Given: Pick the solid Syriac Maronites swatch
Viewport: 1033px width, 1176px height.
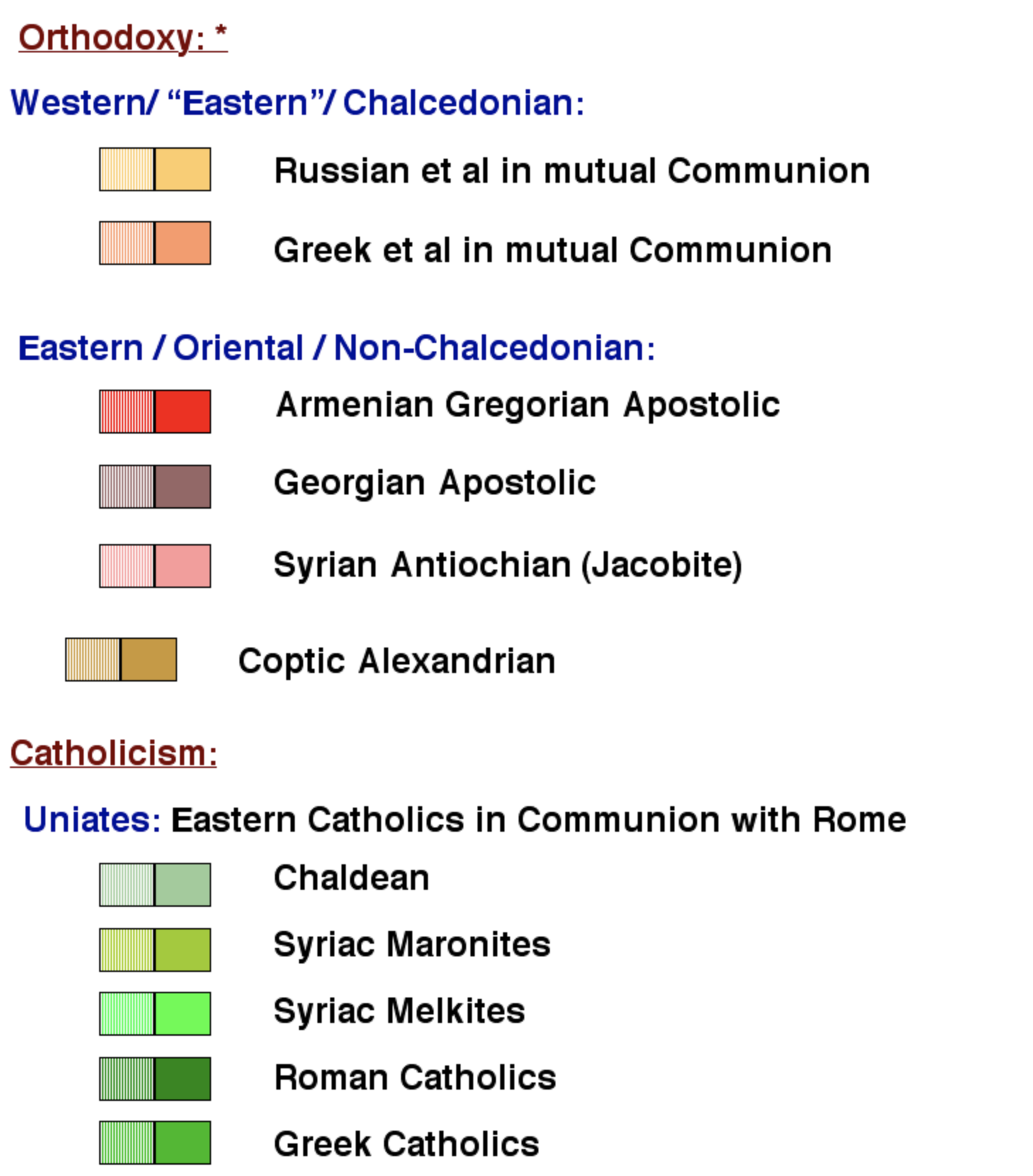Looking at the screenshot, I should (183, 950).
